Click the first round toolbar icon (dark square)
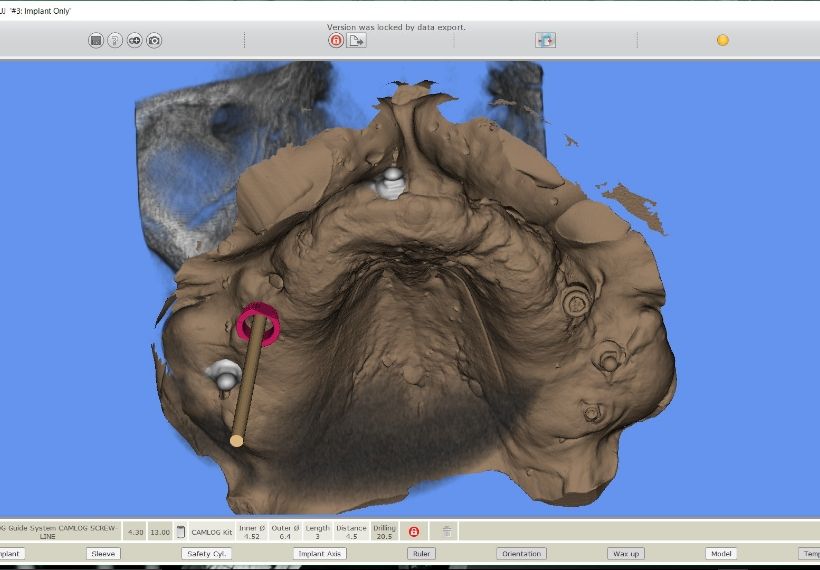This screenshot has height=570, width=820. (x=96, y=40)
